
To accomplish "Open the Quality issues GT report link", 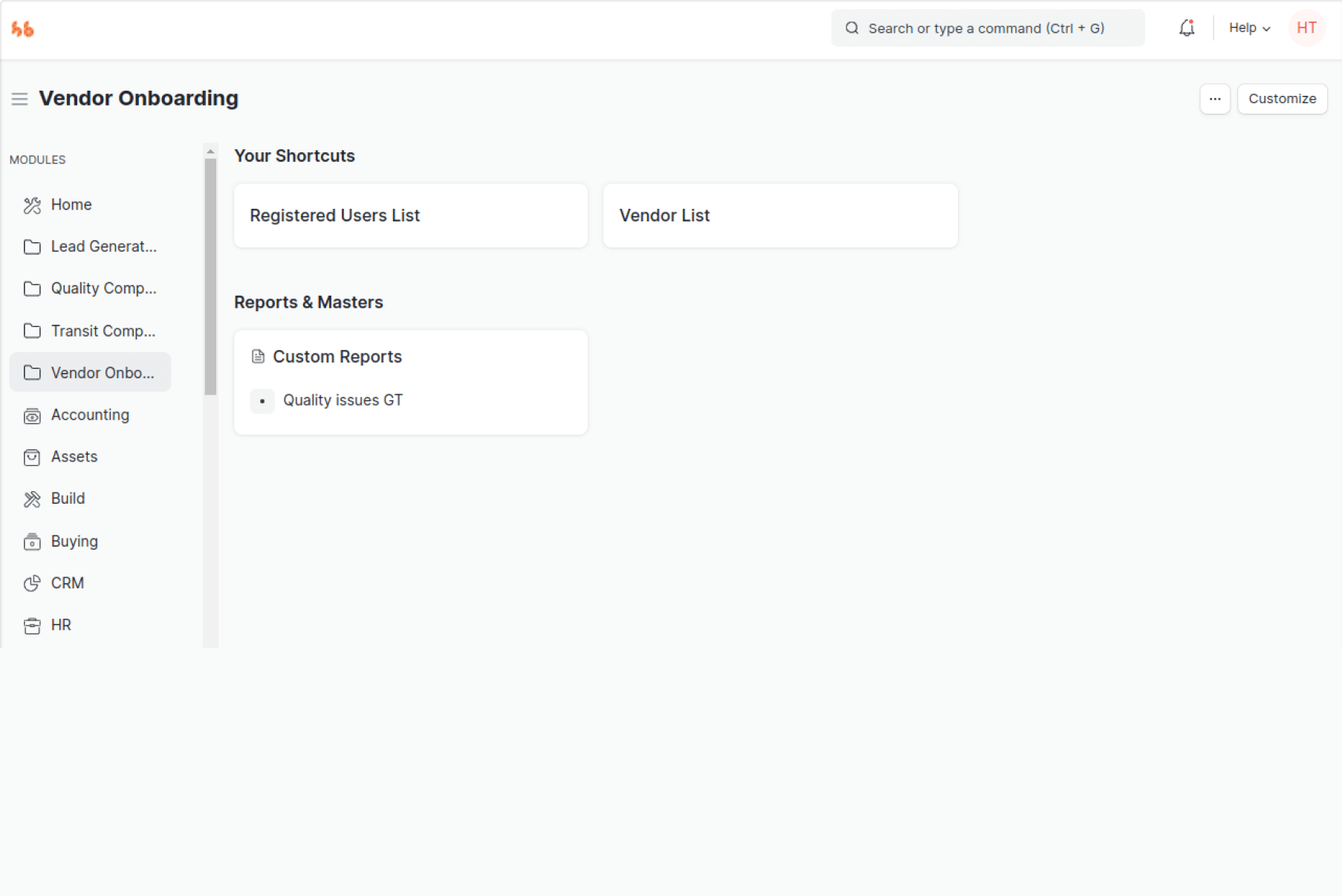I will [343, 400].
